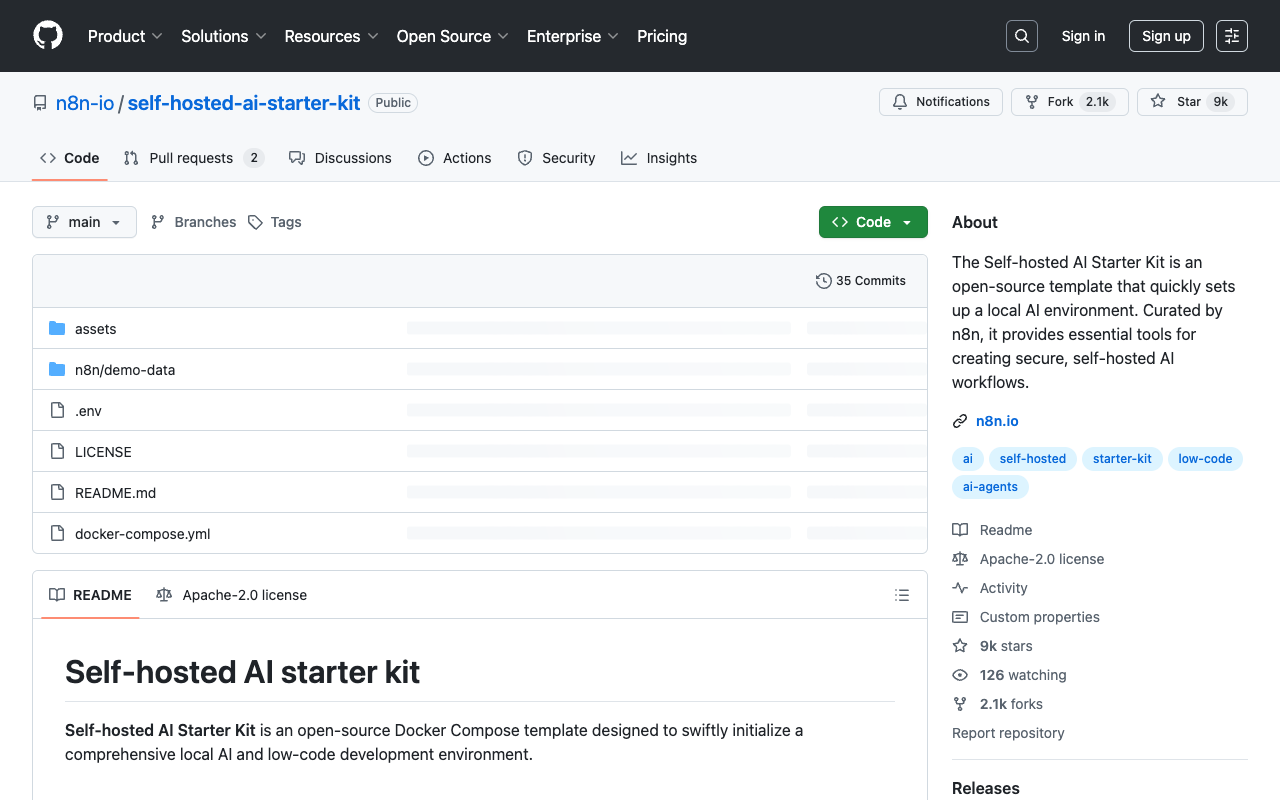This screenshot has height=800, width=1280.
Task: Click the Notifications button
Action: tap(941, 102)
